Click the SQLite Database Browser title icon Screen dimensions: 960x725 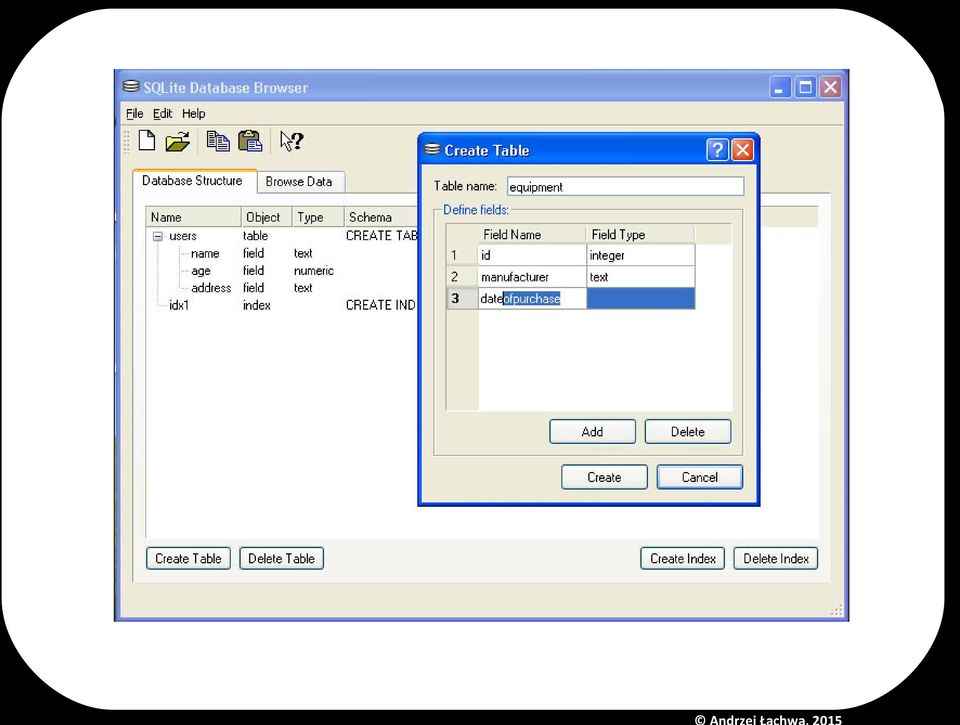(130, 87)
